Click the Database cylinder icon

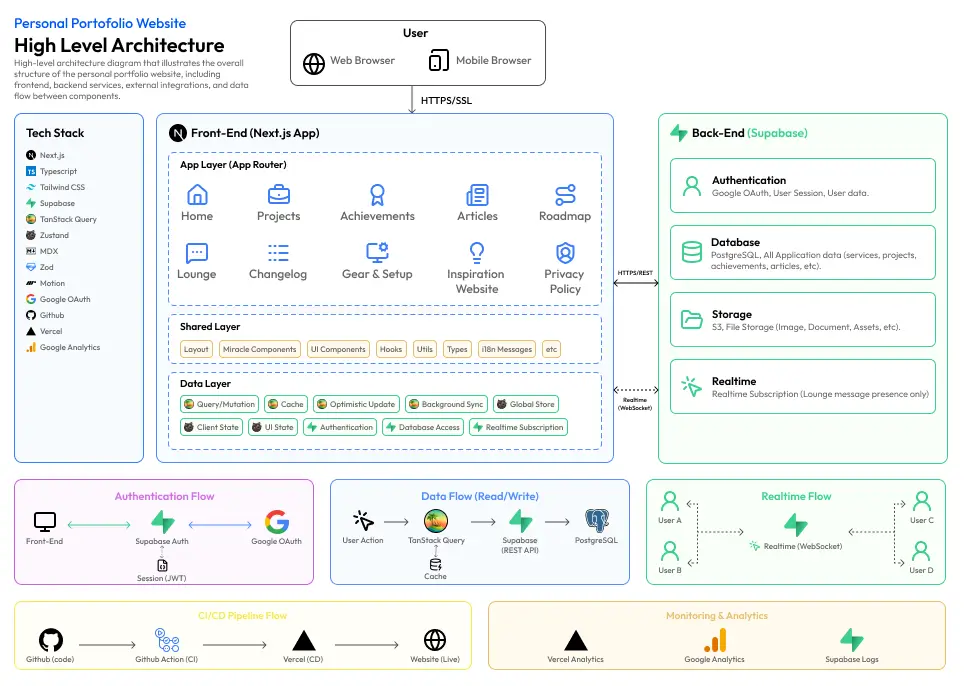[691, 252]
